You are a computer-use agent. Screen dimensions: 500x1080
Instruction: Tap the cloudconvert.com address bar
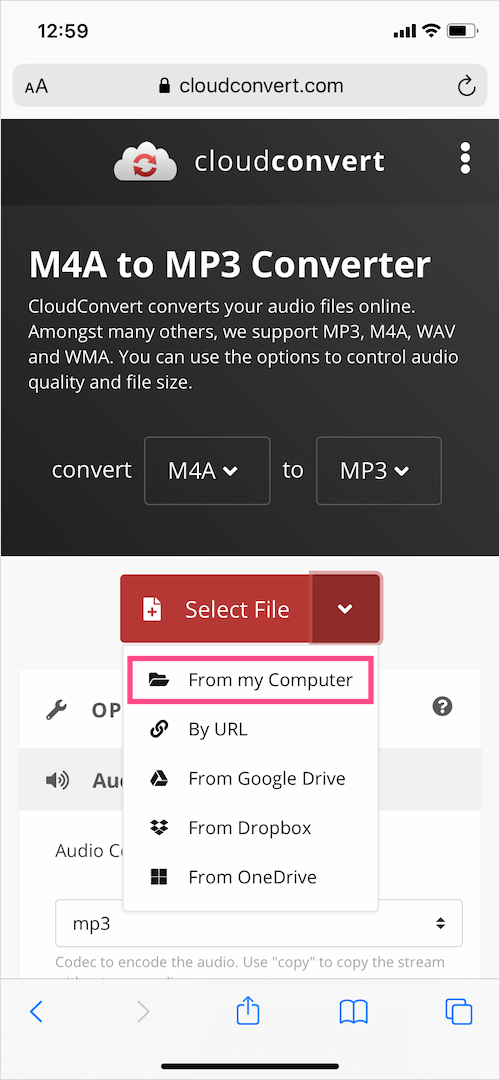tap(250, 86)
